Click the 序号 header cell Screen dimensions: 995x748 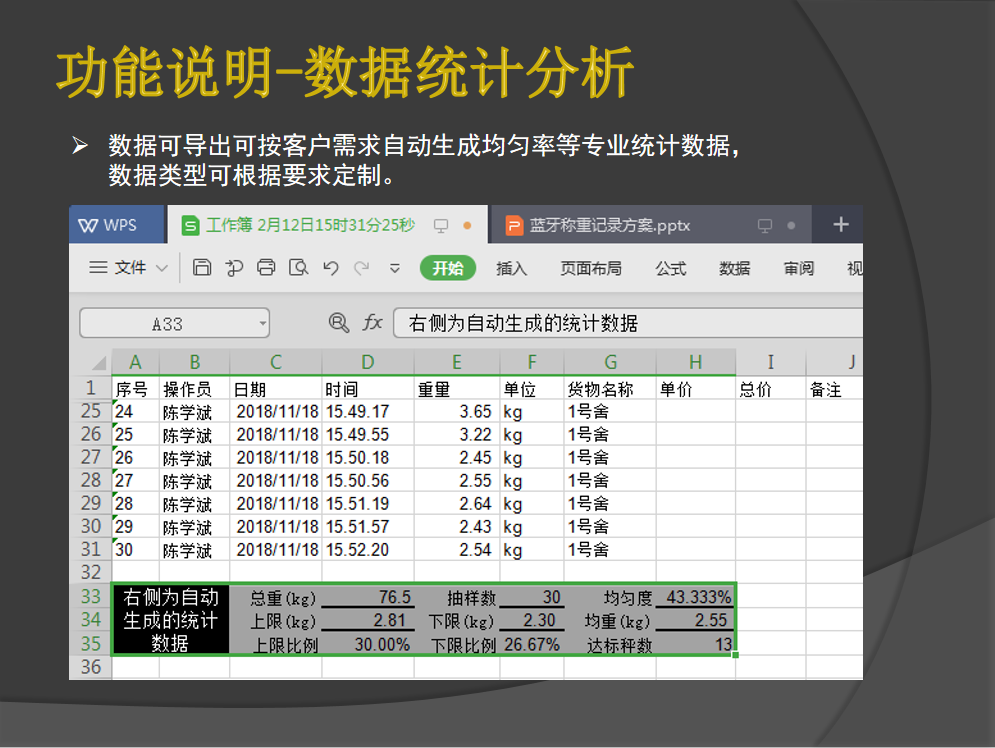click(x=135, y=389)
